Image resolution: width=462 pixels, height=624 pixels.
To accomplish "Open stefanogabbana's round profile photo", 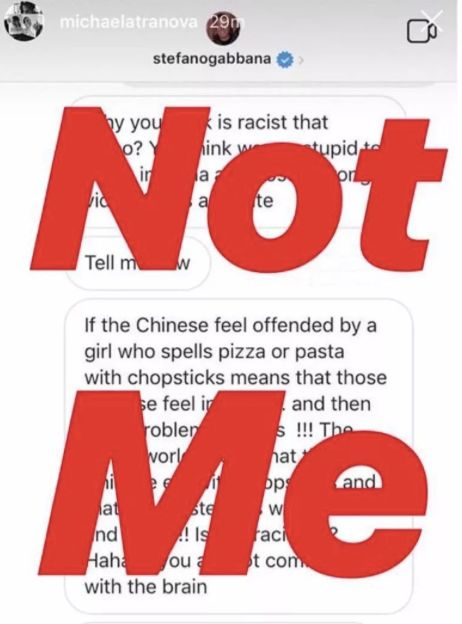I will [x=224, y=31].
